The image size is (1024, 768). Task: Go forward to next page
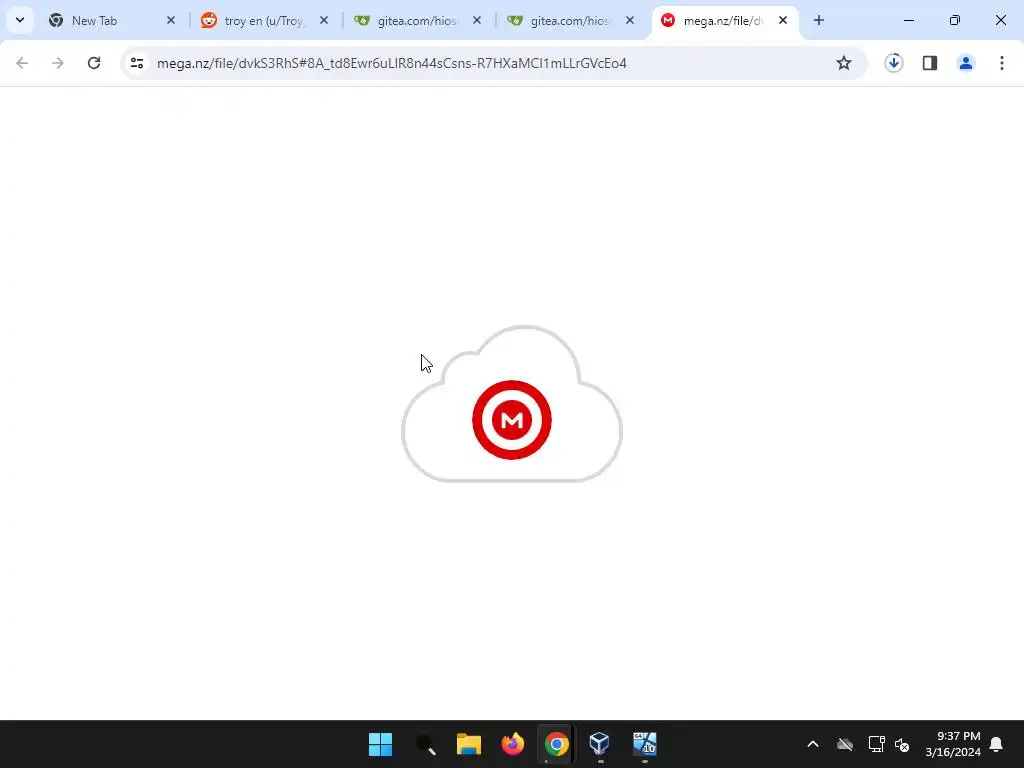58,63
